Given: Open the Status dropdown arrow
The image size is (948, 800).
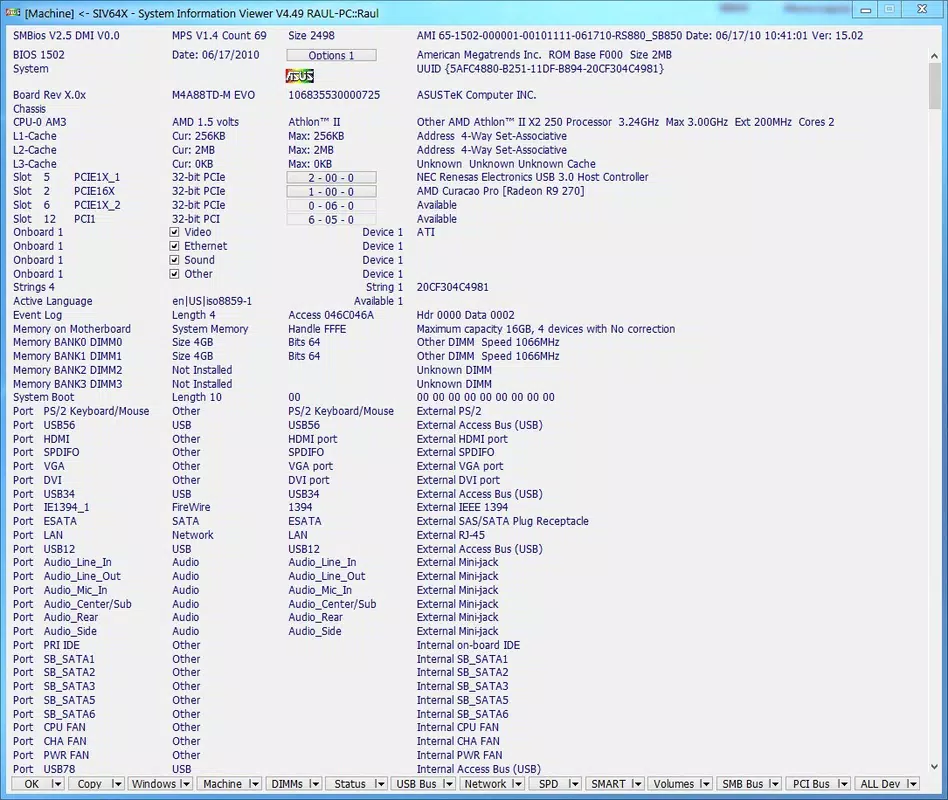Looking at the screenshot, I should coord(379,784).
